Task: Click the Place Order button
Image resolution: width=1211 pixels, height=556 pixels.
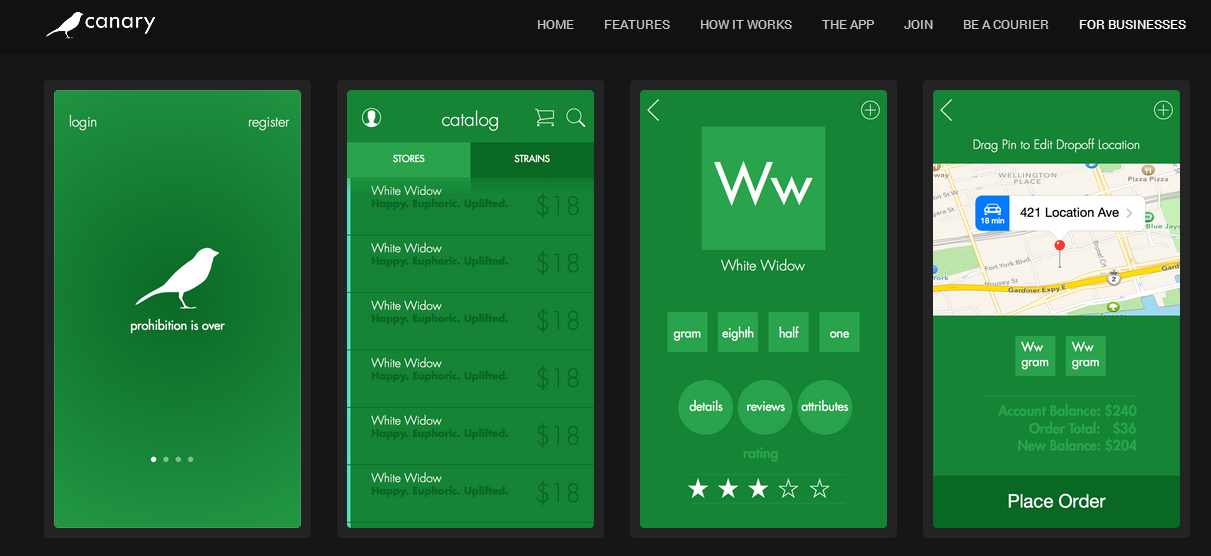Action: [x=1056, y=501]
